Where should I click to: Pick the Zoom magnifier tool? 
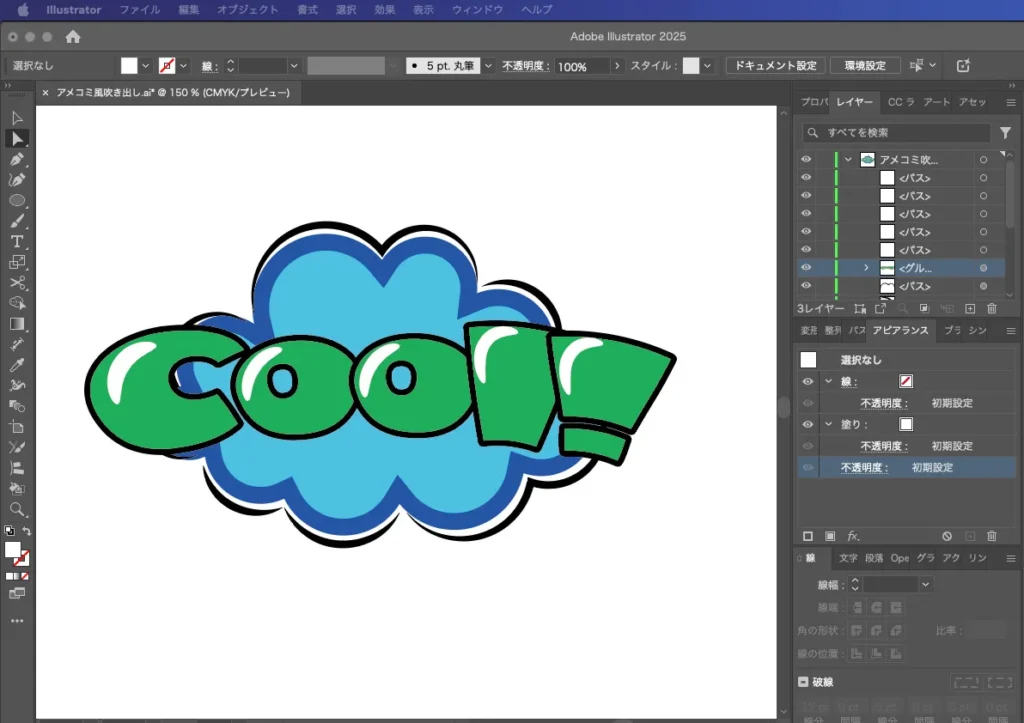pyautogui.click(x=17, y=509)
